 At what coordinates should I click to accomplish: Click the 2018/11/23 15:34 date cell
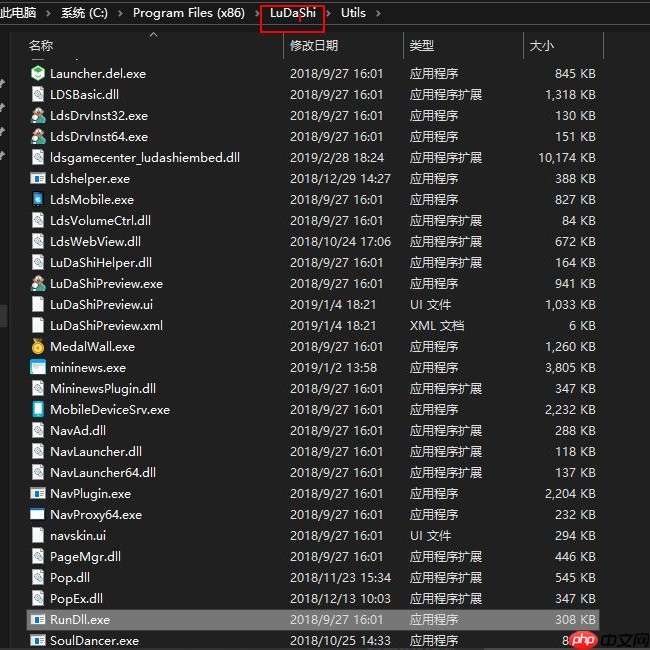tap(340, 577)
